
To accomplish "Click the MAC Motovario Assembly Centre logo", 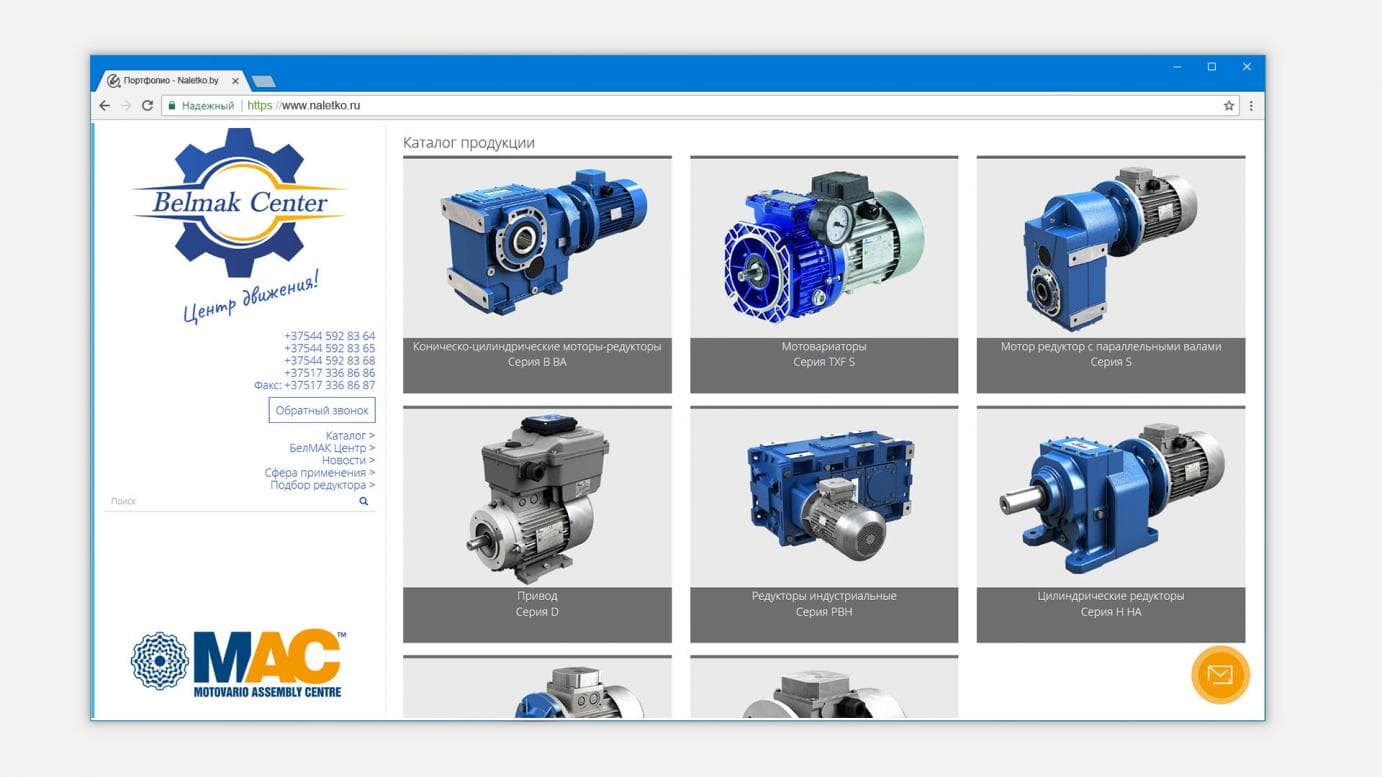I will tap(239, 663).
